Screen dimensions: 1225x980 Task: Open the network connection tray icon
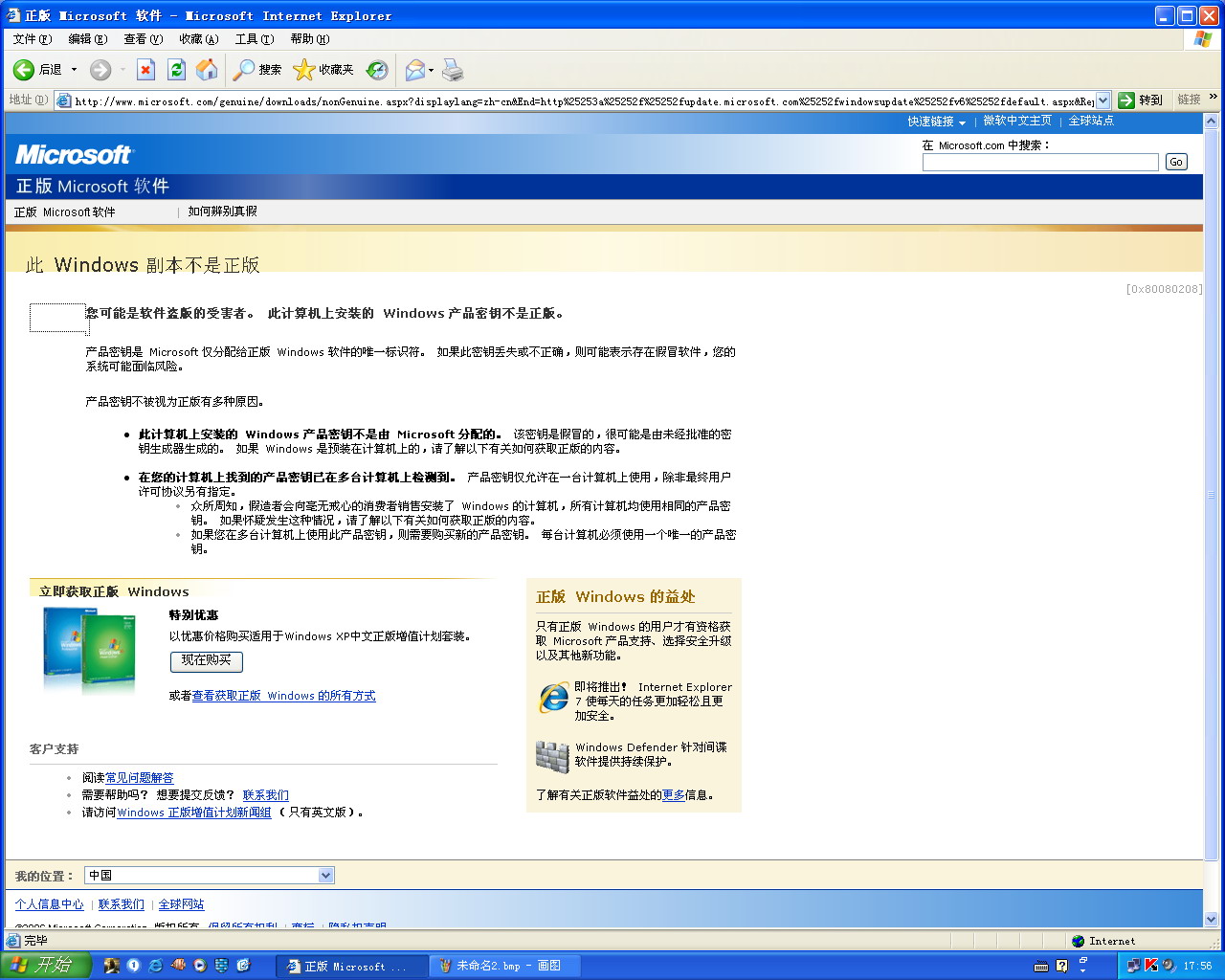click(x=1134, y=966)
